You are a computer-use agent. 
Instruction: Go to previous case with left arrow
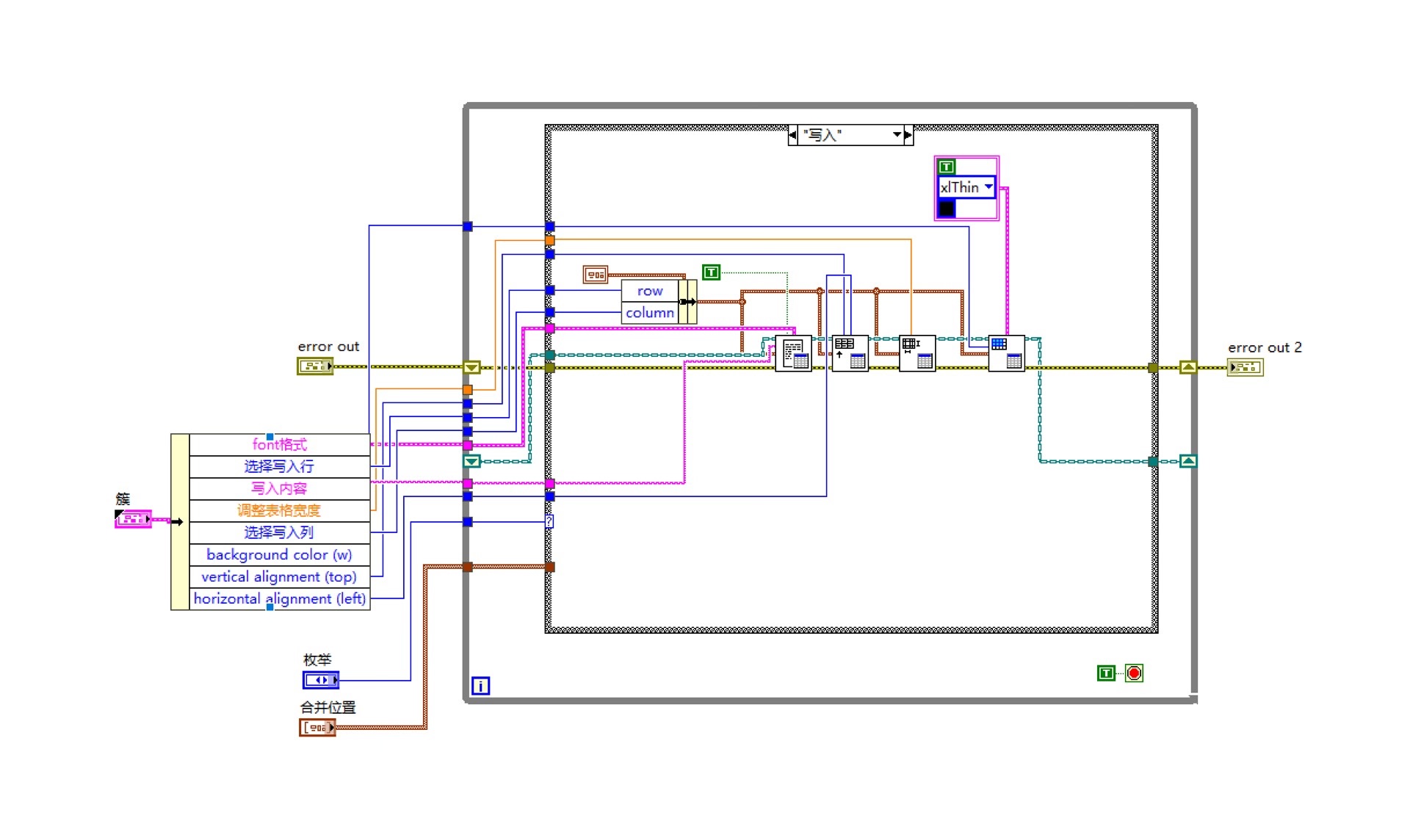pyautogui.click(x=792, y=135)
